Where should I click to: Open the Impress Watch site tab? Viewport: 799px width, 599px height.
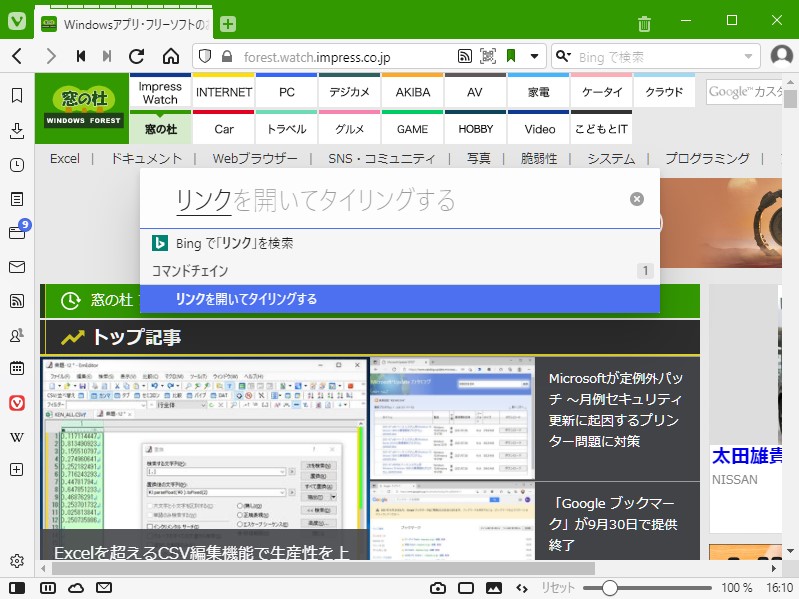[161, 93]
